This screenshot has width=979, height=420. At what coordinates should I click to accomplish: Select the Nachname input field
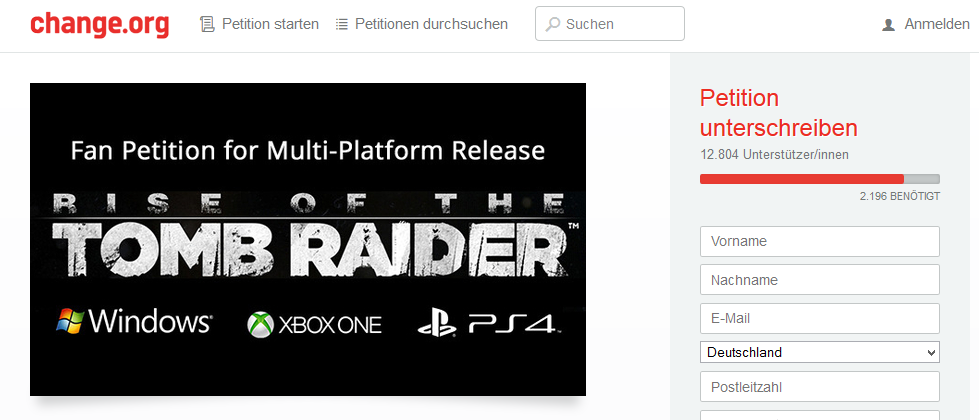820,280
